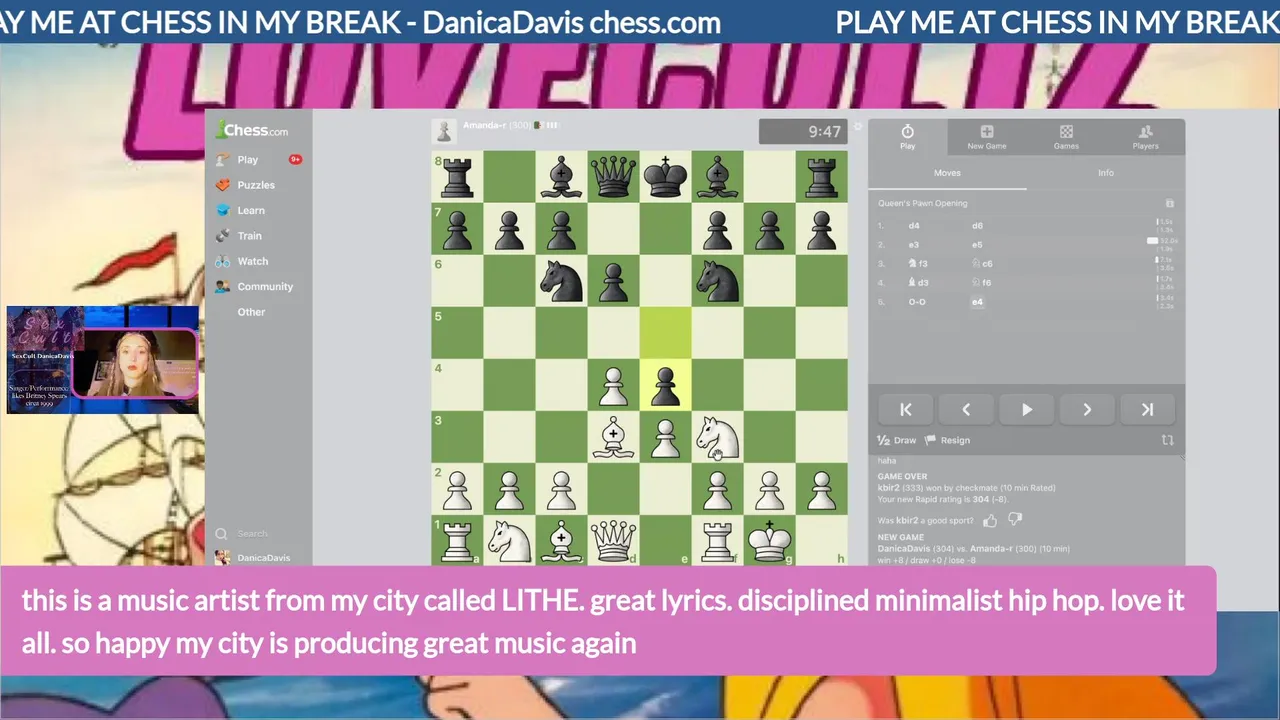Select knight c6 move in move list
Screen dimensions: 1280x720
(x=982, y=264)
